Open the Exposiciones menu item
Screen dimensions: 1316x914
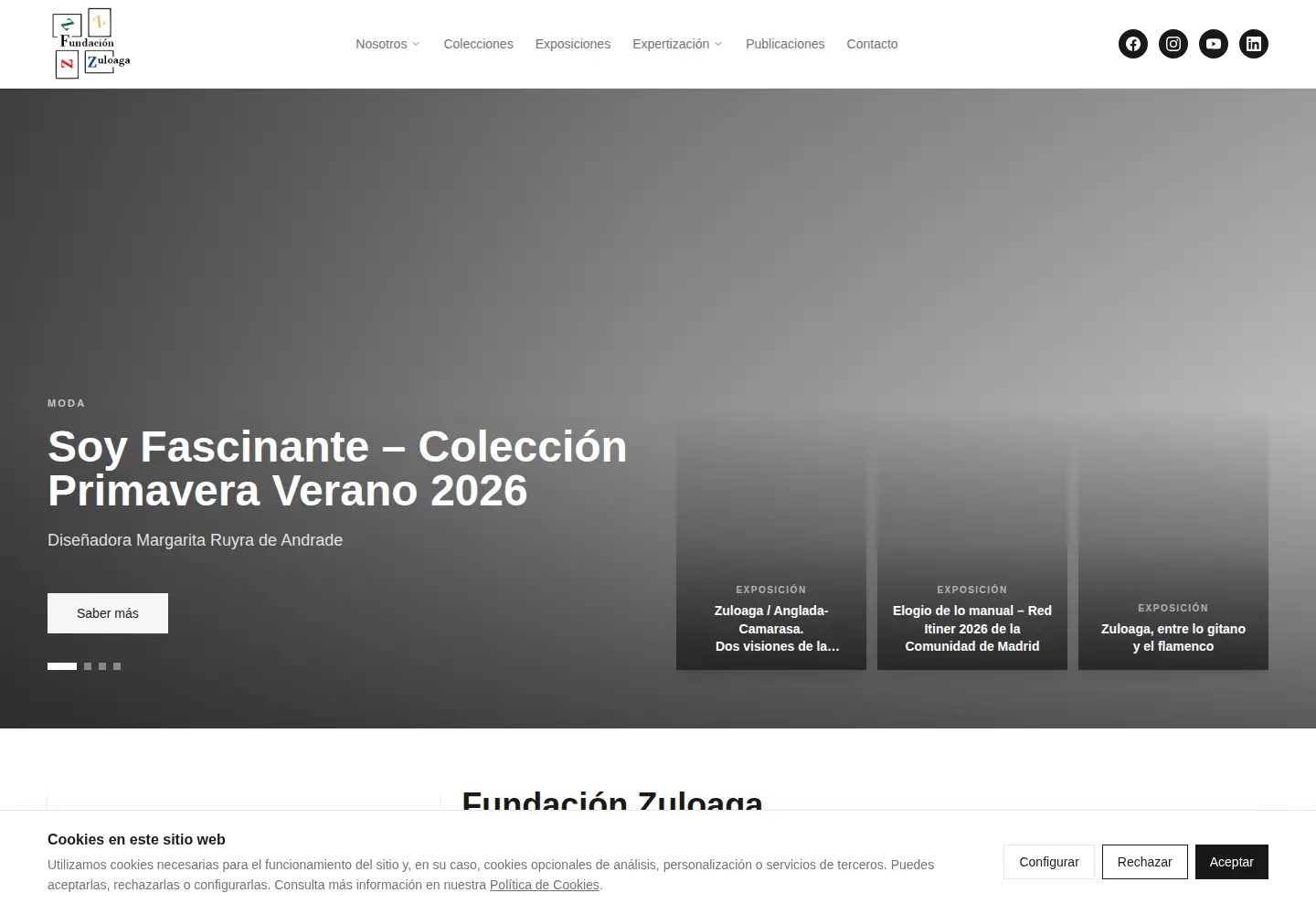(573, 44)
